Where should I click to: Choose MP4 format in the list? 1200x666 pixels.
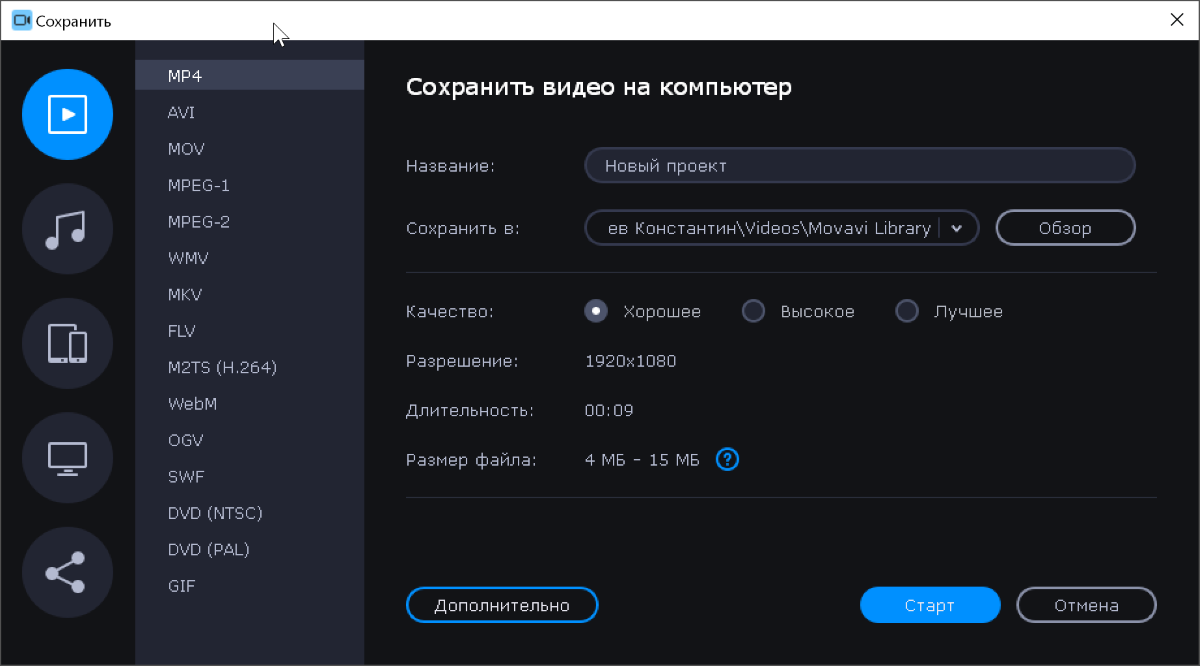[250, 75]
